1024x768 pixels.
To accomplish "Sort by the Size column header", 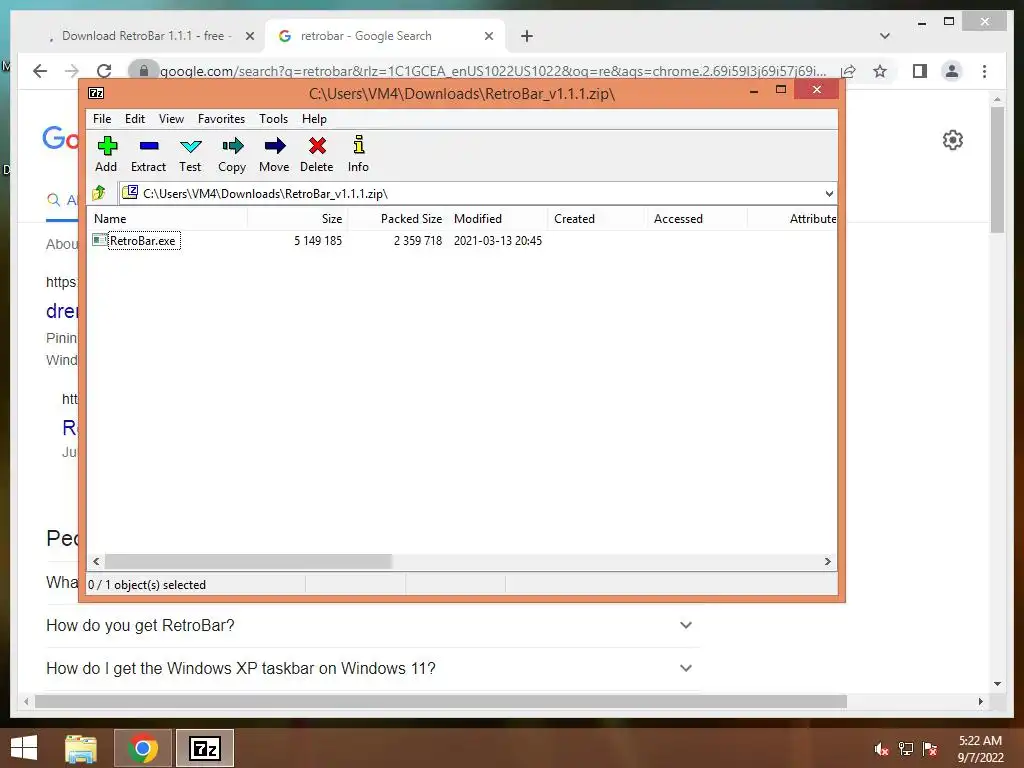I will point(298,219).
